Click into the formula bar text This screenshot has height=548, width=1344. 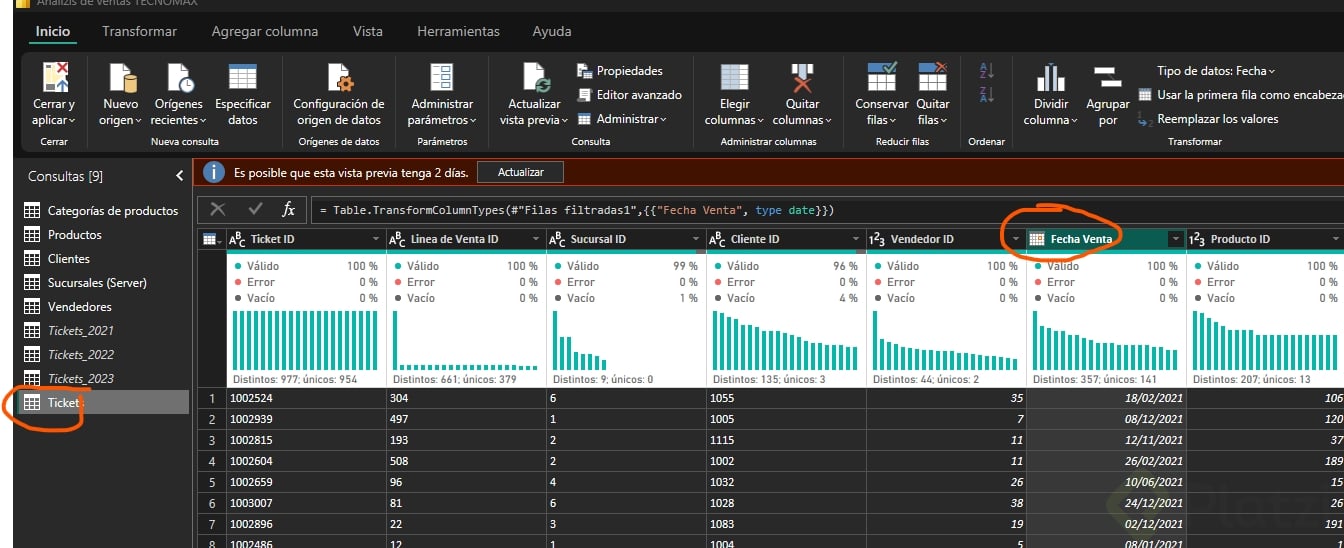click(x=583, y=210)
